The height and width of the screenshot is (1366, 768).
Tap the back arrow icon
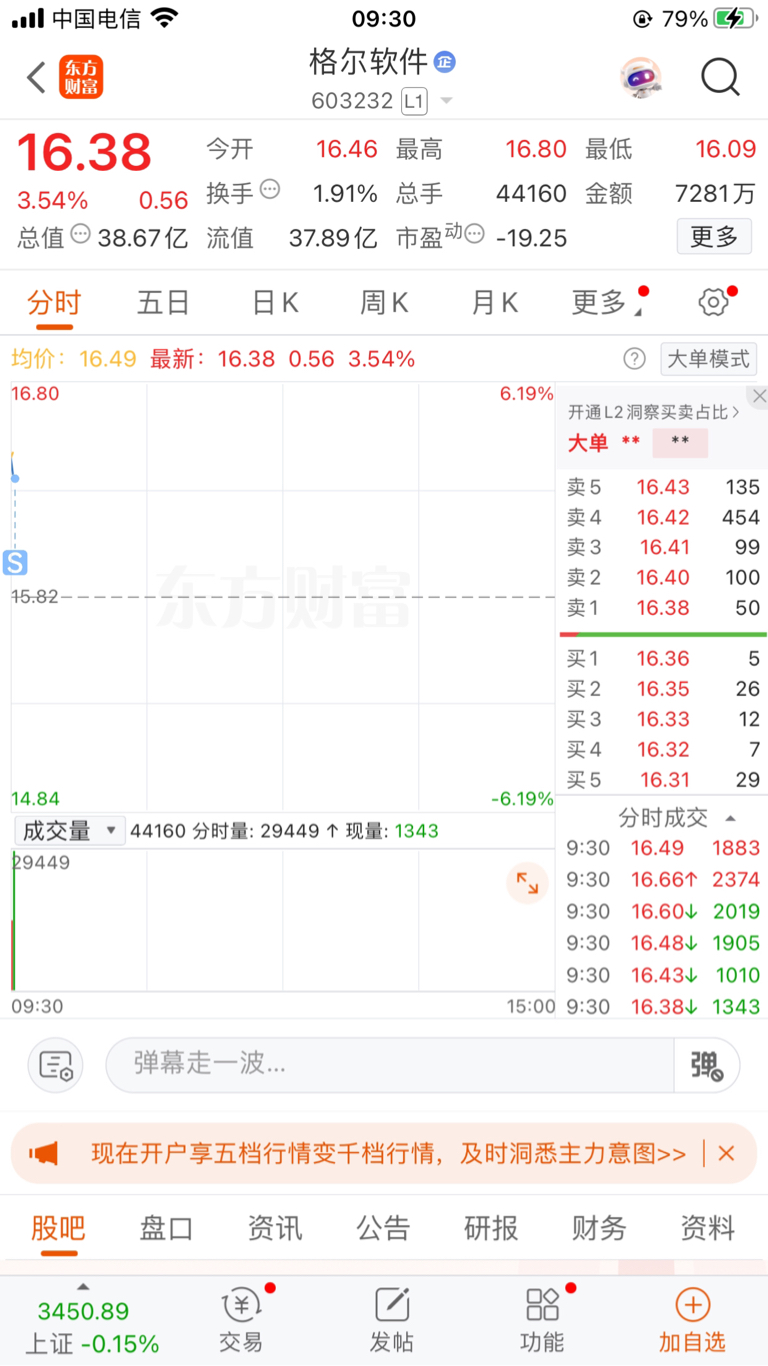37,77
